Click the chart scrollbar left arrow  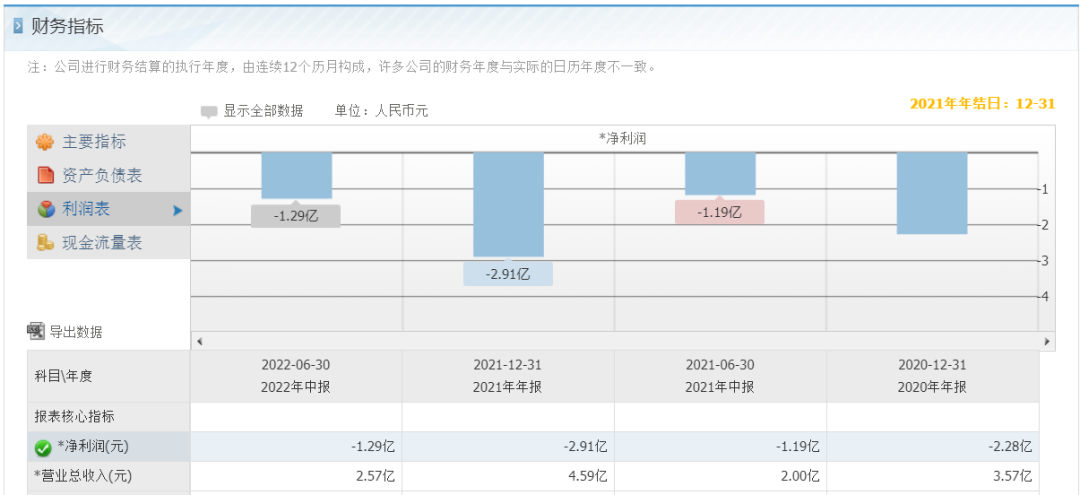point(199,341)
